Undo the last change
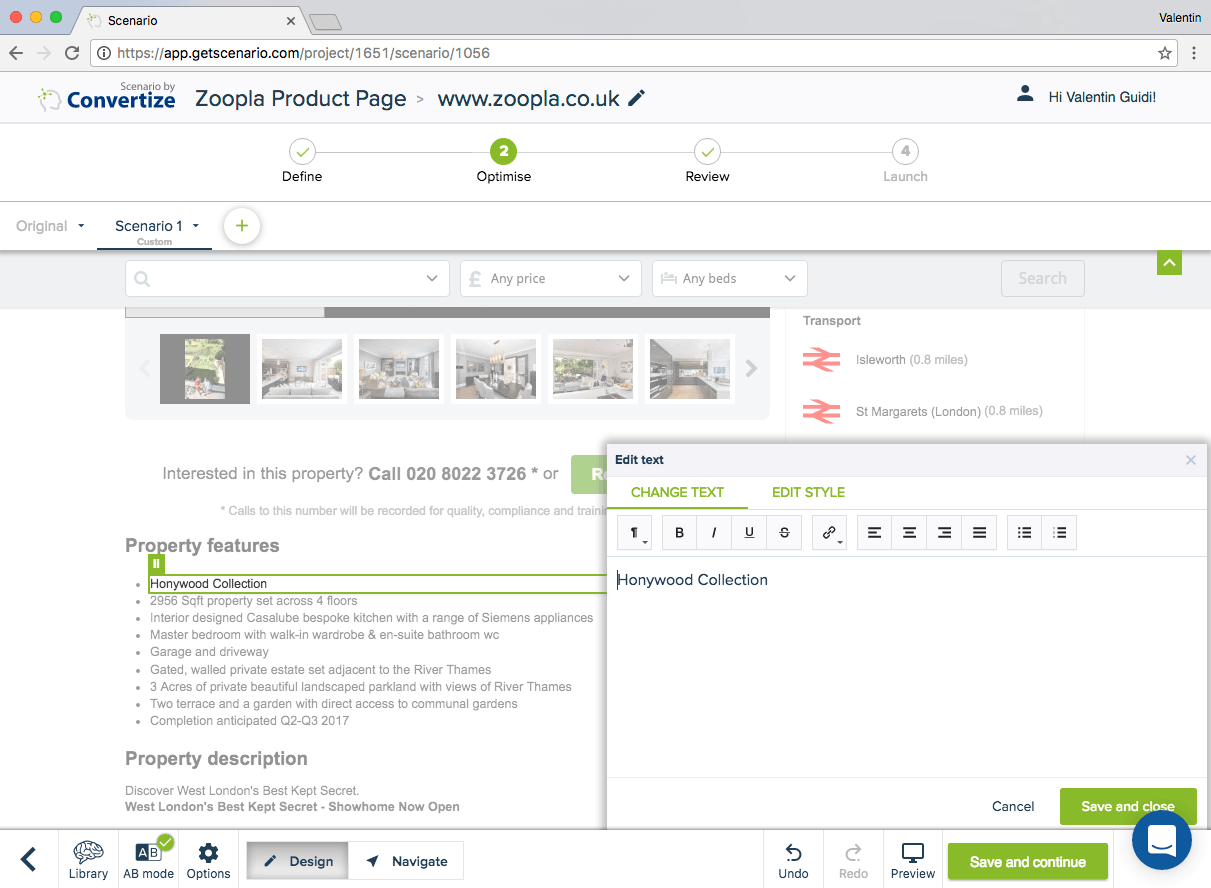This screenshot has width=1211, height=888. [793, 861]
